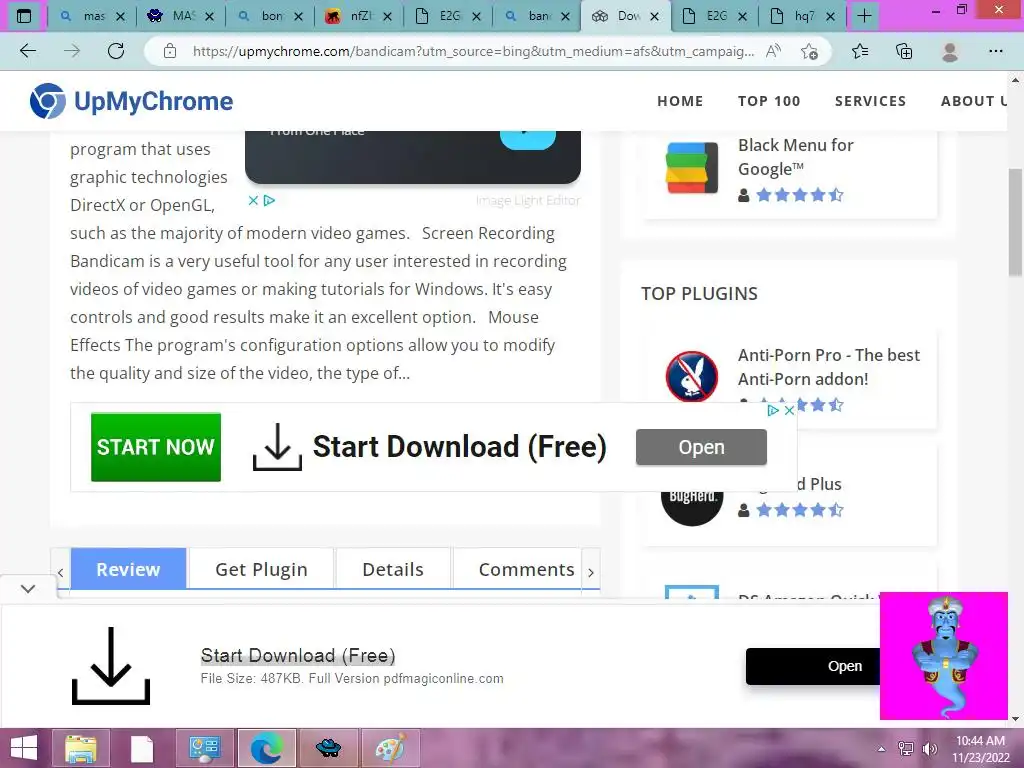1024x768 pixels.
Task: Open the Favorites list icon
Action: point(860,51)
